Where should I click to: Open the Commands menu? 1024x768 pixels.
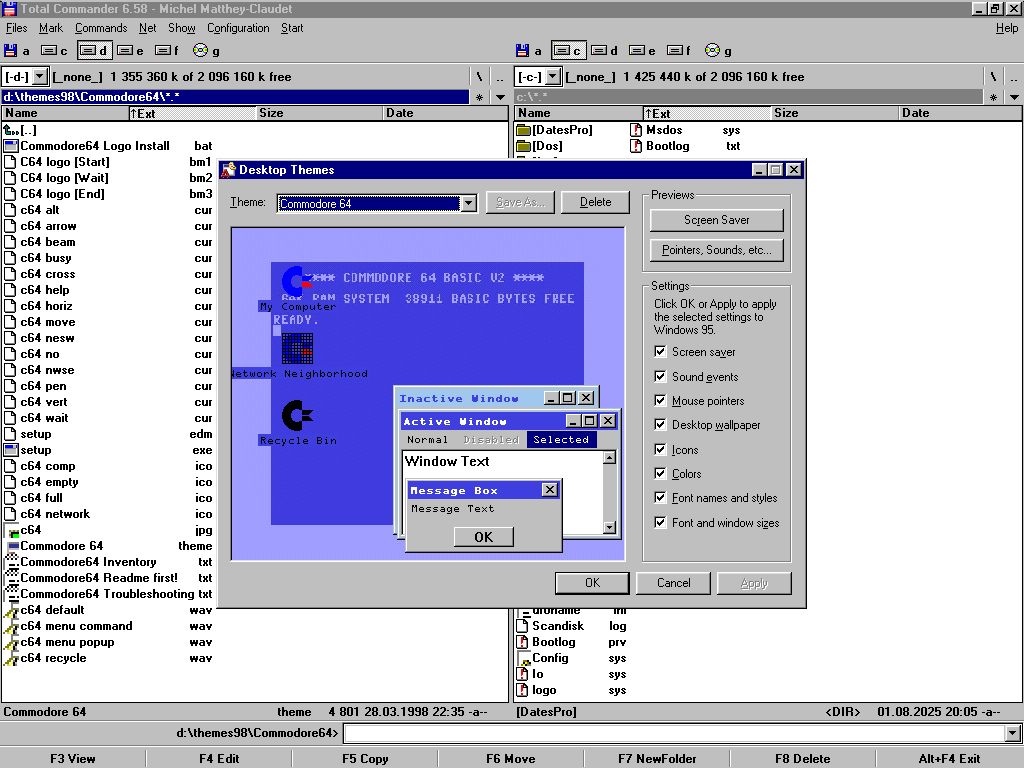[101, 28]
